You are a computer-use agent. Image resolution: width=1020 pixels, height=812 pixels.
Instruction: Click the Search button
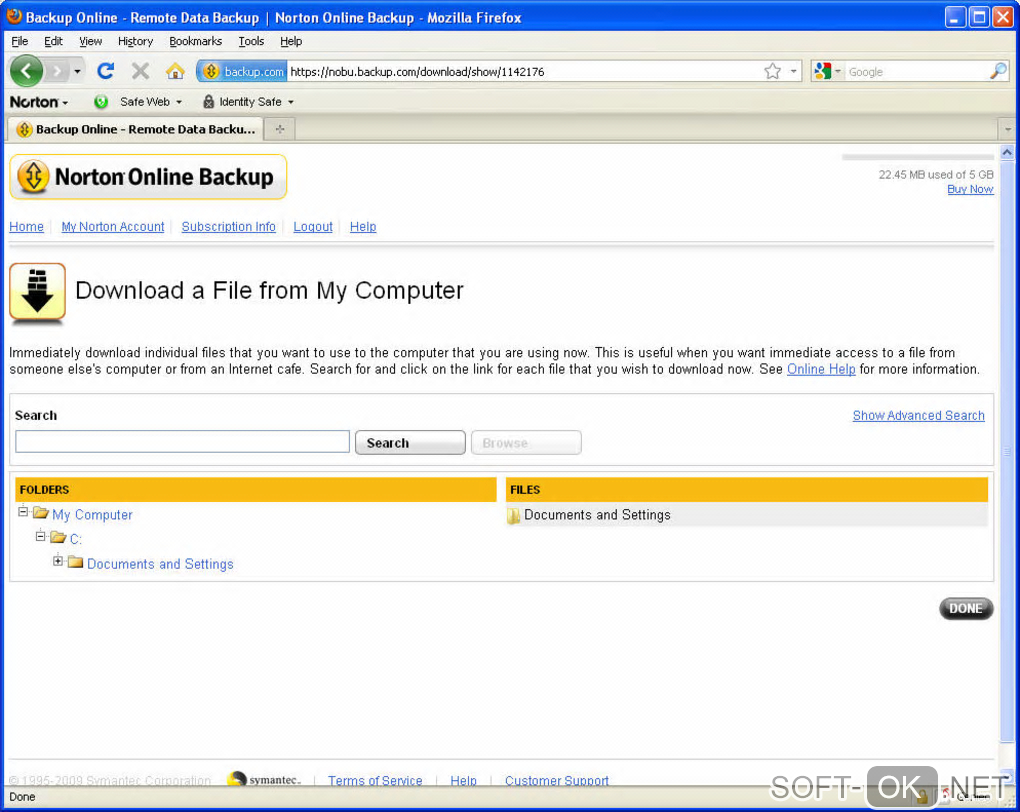(x=410, y=442)
